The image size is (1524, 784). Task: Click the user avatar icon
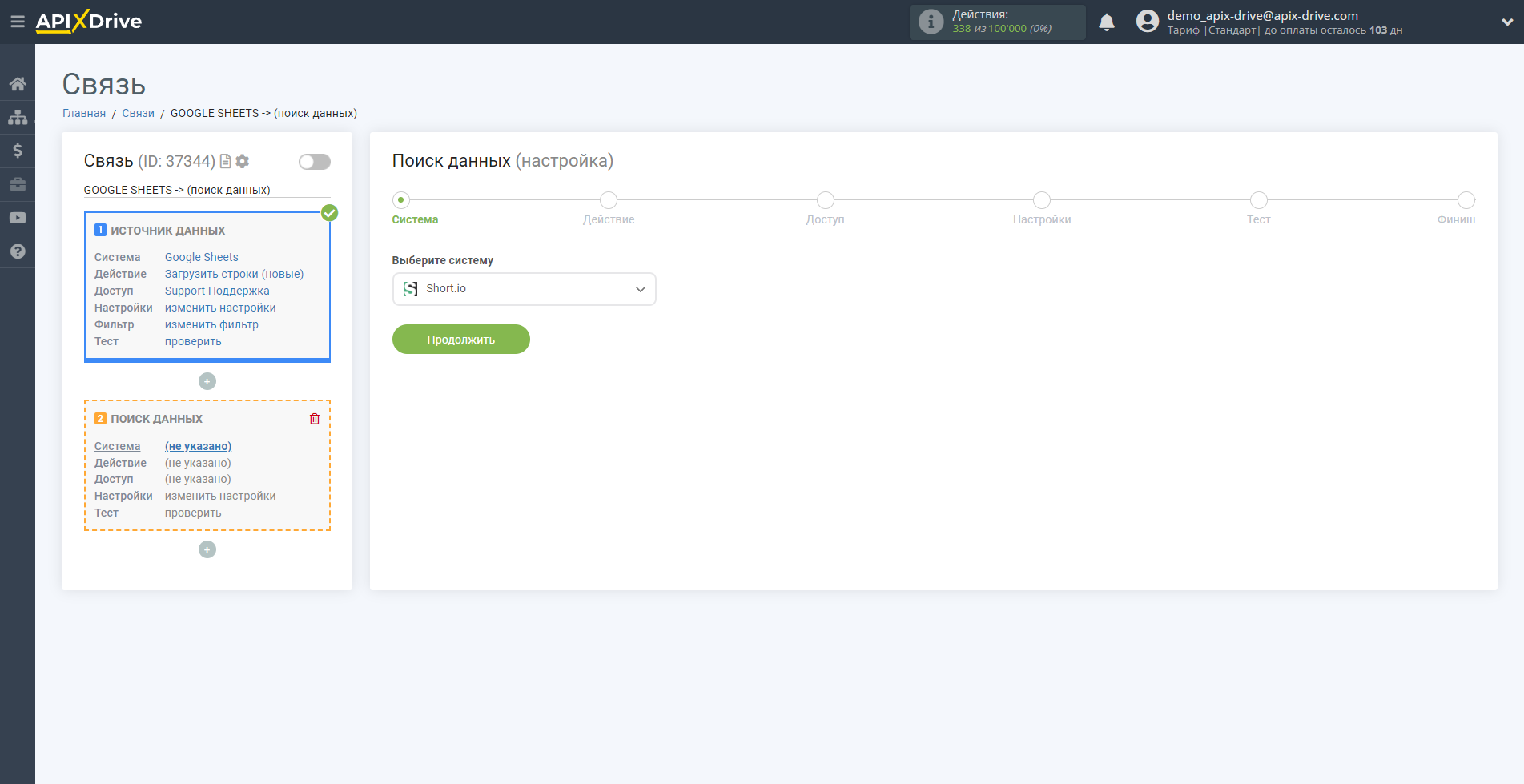tap(1147, 22)
